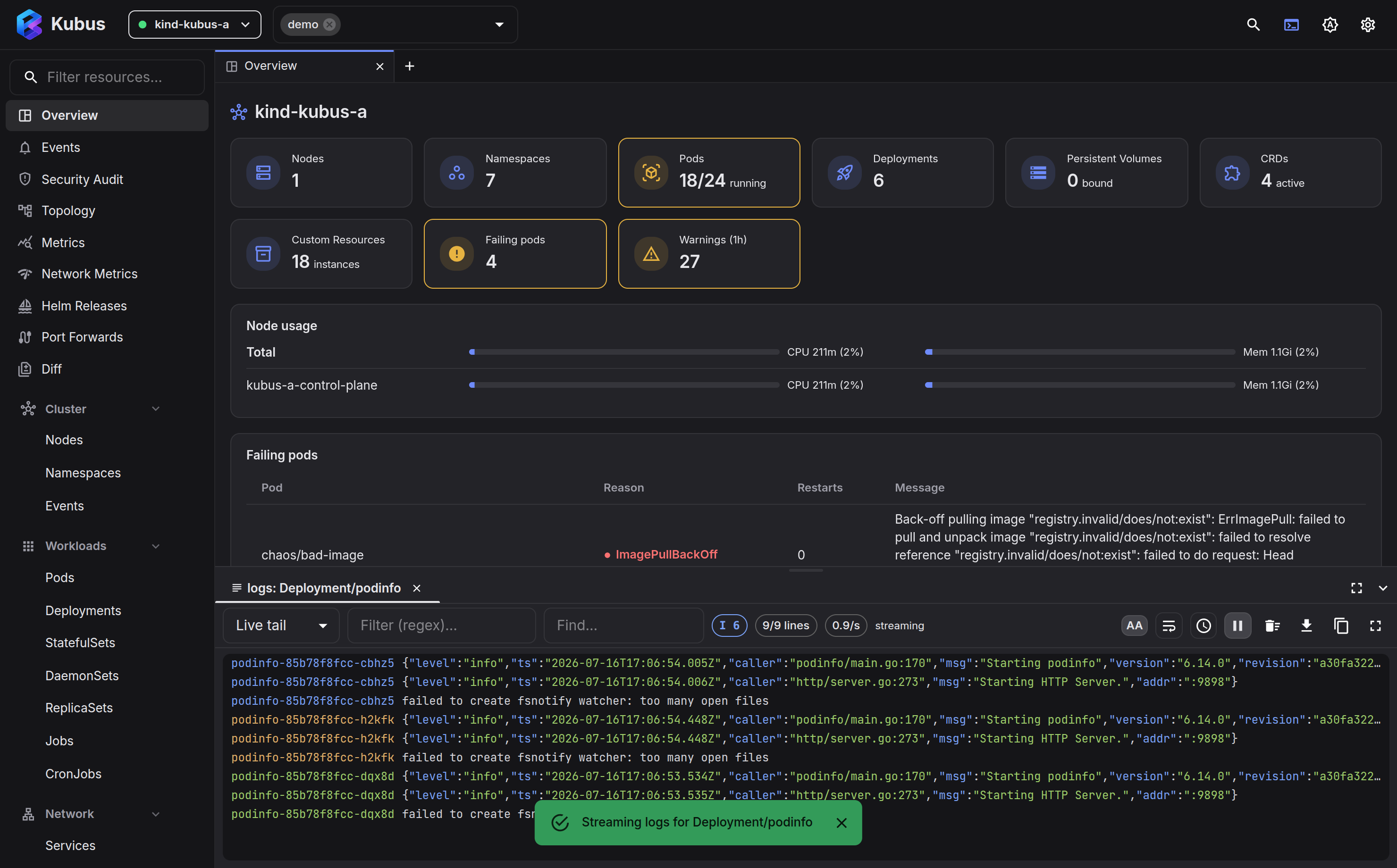The image size is (1397, 868).
Task: Remove the demo namespace chip
Action: 329,25
